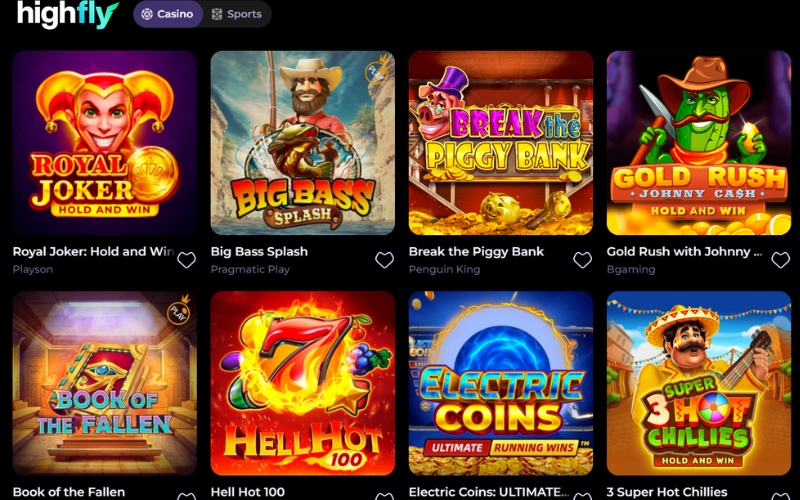Open Electric Coins game thumbnail
This screenshot has height=500, width=800.
(500, 383)
